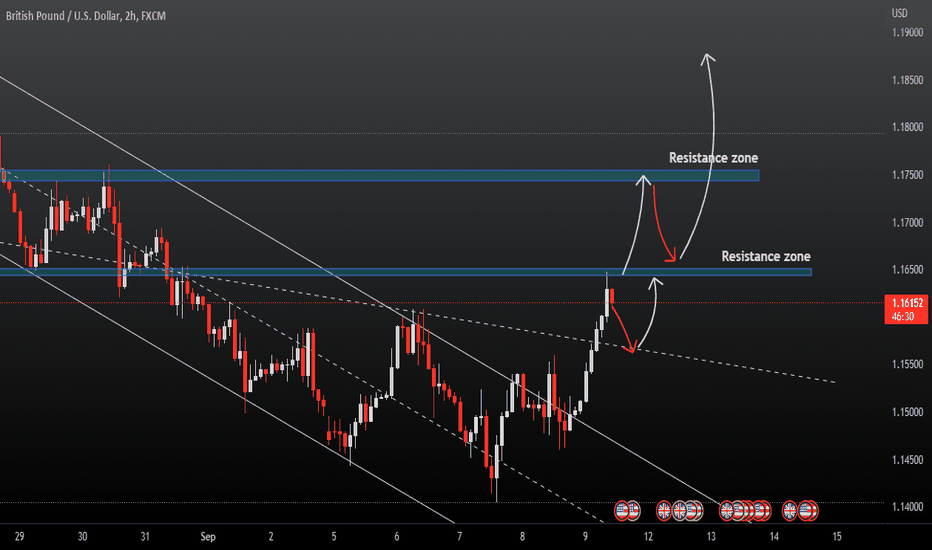This screenshot has width=932, height=550.
Task: Click the 1.14000 price scale label
Action: pos(908,507)
